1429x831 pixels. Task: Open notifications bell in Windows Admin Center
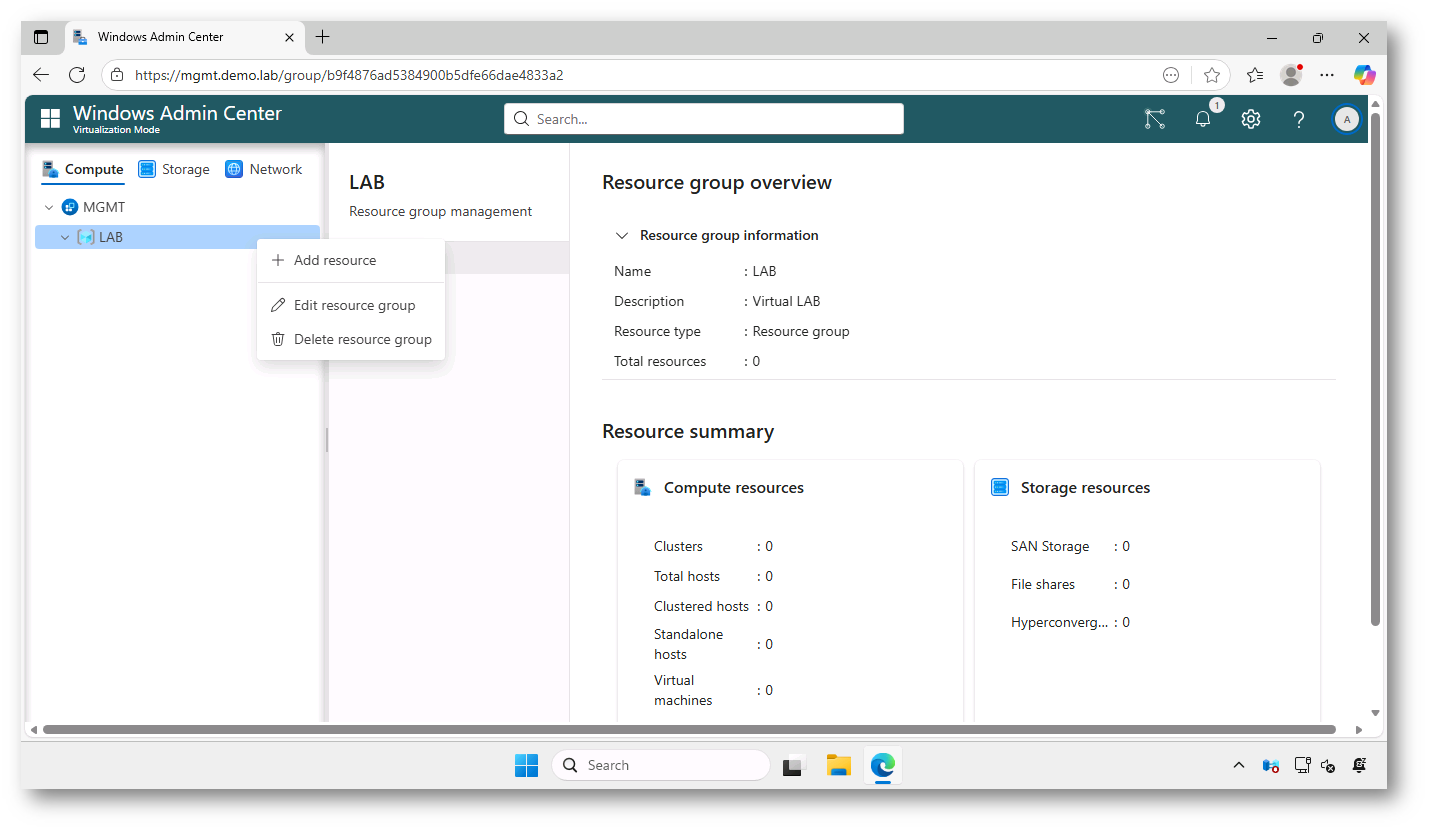[1202, 119]
